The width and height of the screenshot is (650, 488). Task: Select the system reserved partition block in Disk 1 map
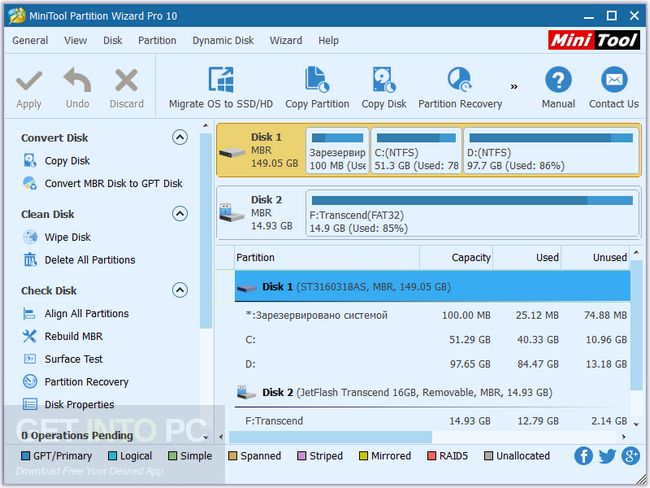337,151
